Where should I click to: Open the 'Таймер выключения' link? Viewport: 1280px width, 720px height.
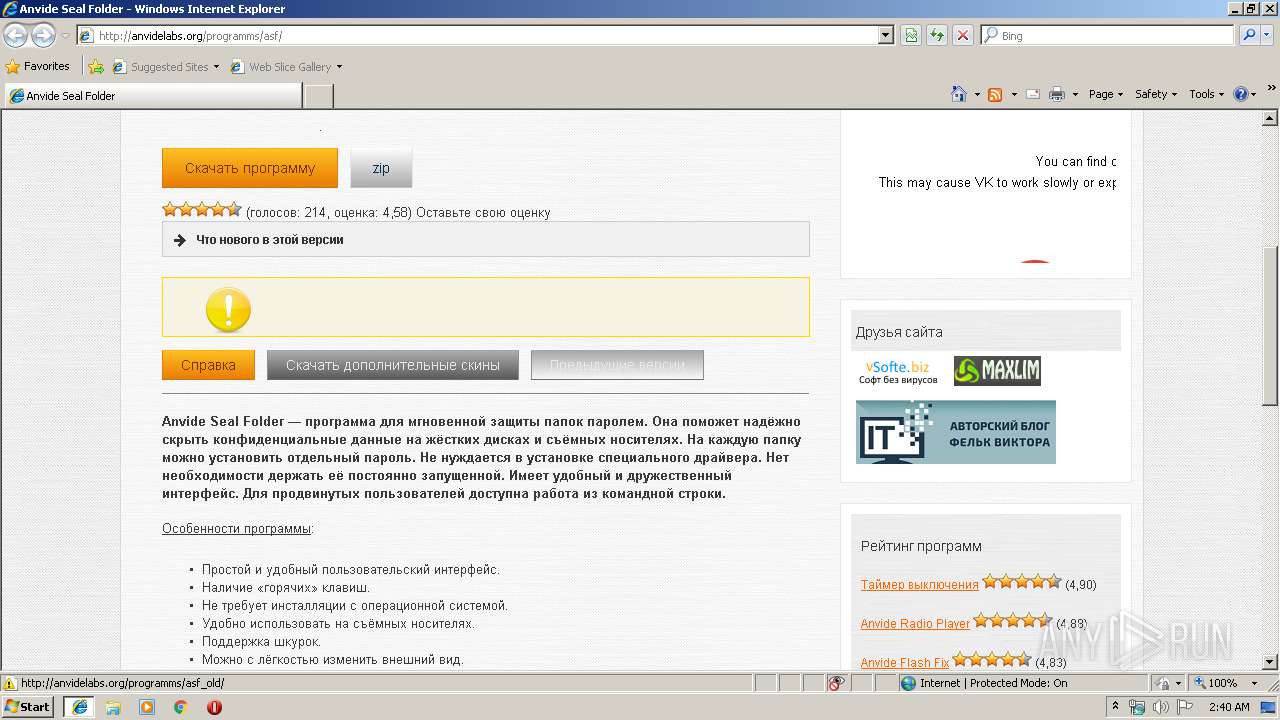[919, 585]
